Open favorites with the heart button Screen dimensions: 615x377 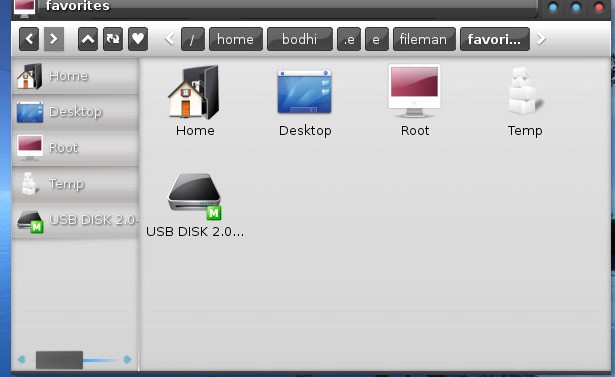pyautogui.click(x=138, y=39)
